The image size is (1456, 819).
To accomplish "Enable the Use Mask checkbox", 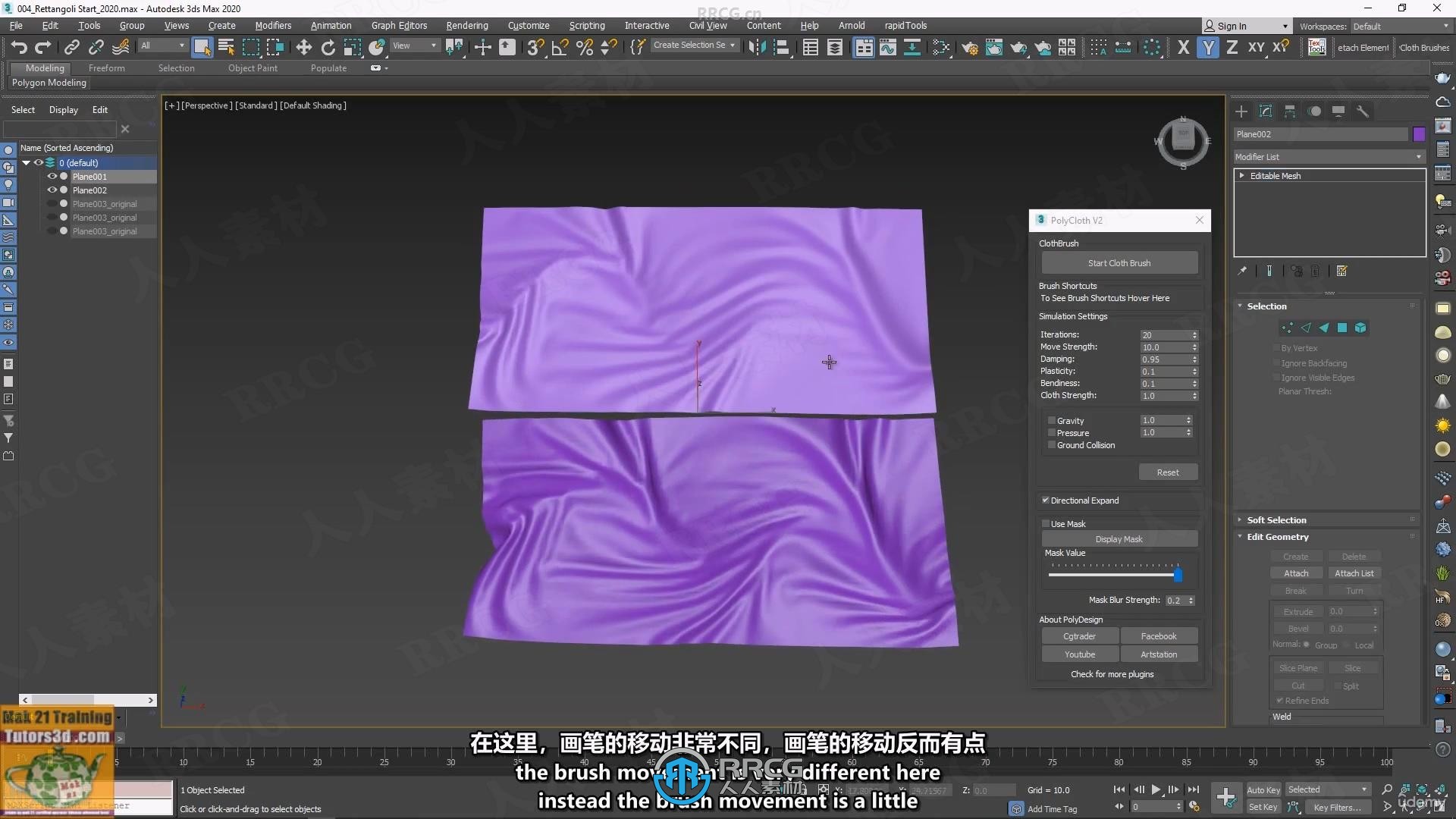I will (x=1046, y=524).
